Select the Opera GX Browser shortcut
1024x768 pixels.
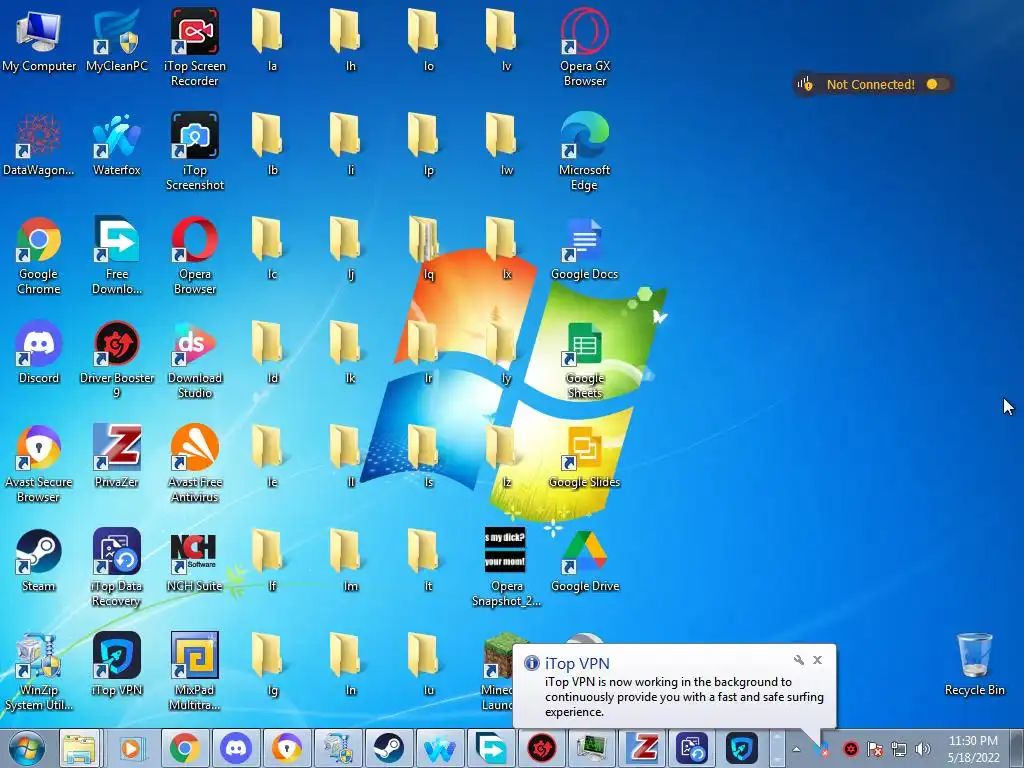point(584,48)
